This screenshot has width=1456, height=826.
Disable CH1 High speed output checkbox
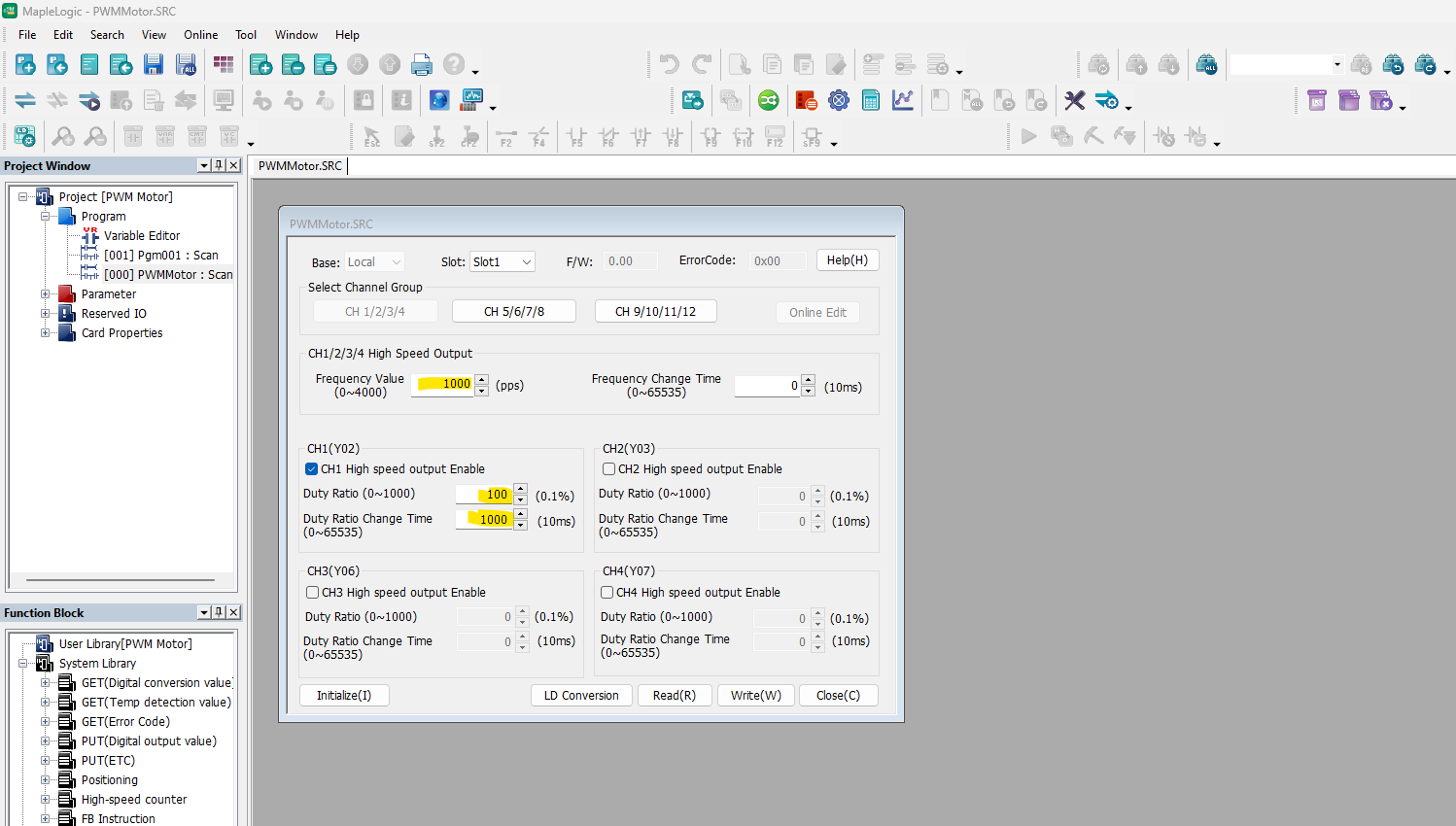pos(312,469)
